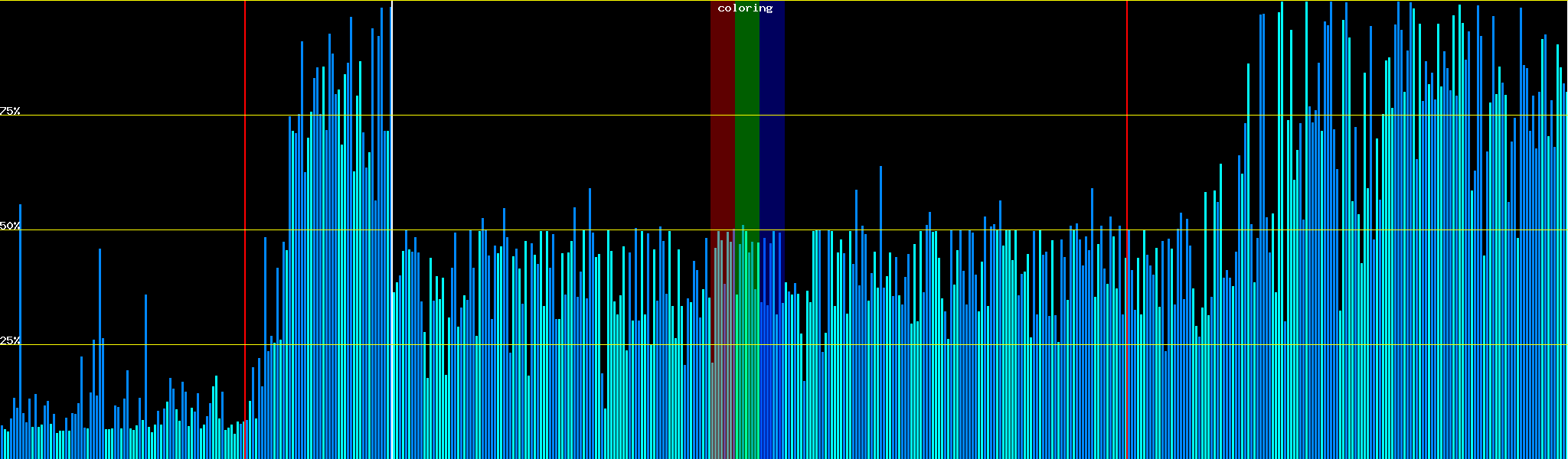The image size is (1568, 459).
Task: Click the "coloring" label text
Action: point(745,8)
